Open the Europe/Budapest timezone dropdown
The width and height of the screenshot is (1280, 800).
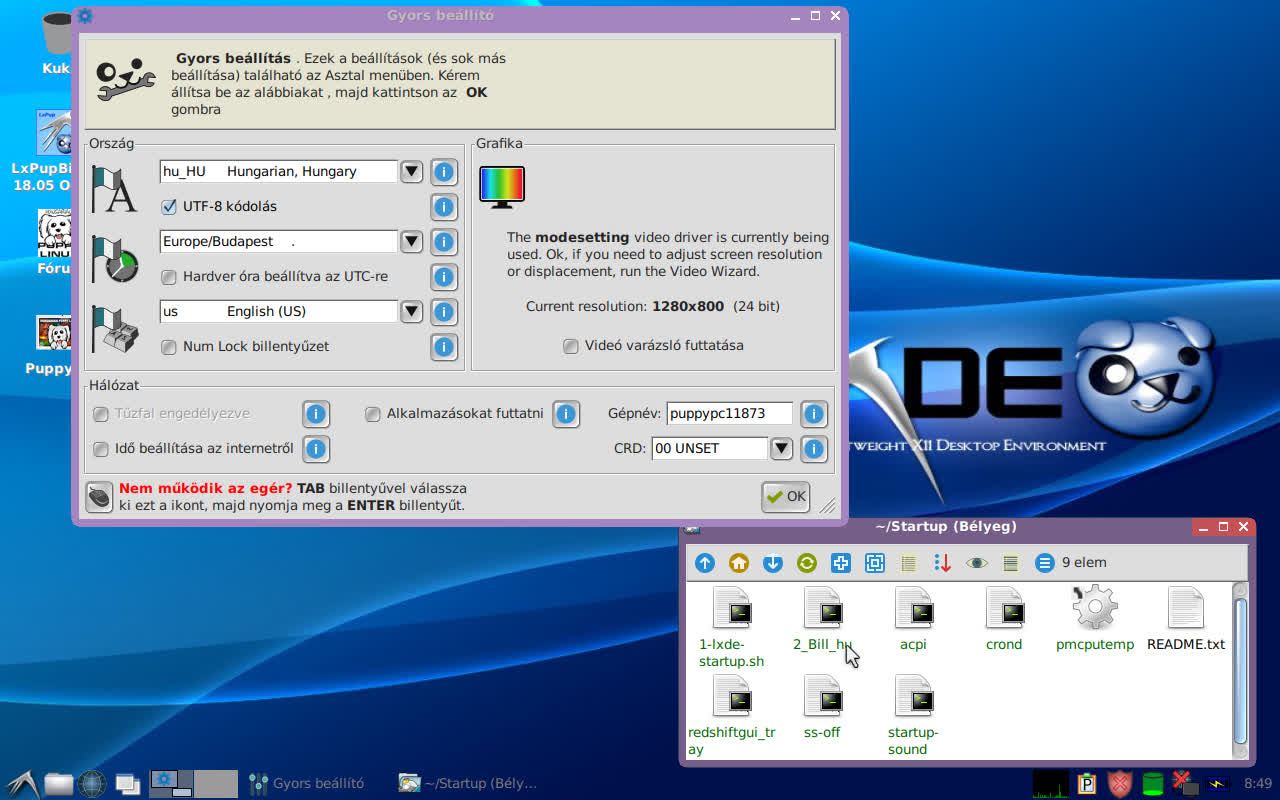click(411, 242)
